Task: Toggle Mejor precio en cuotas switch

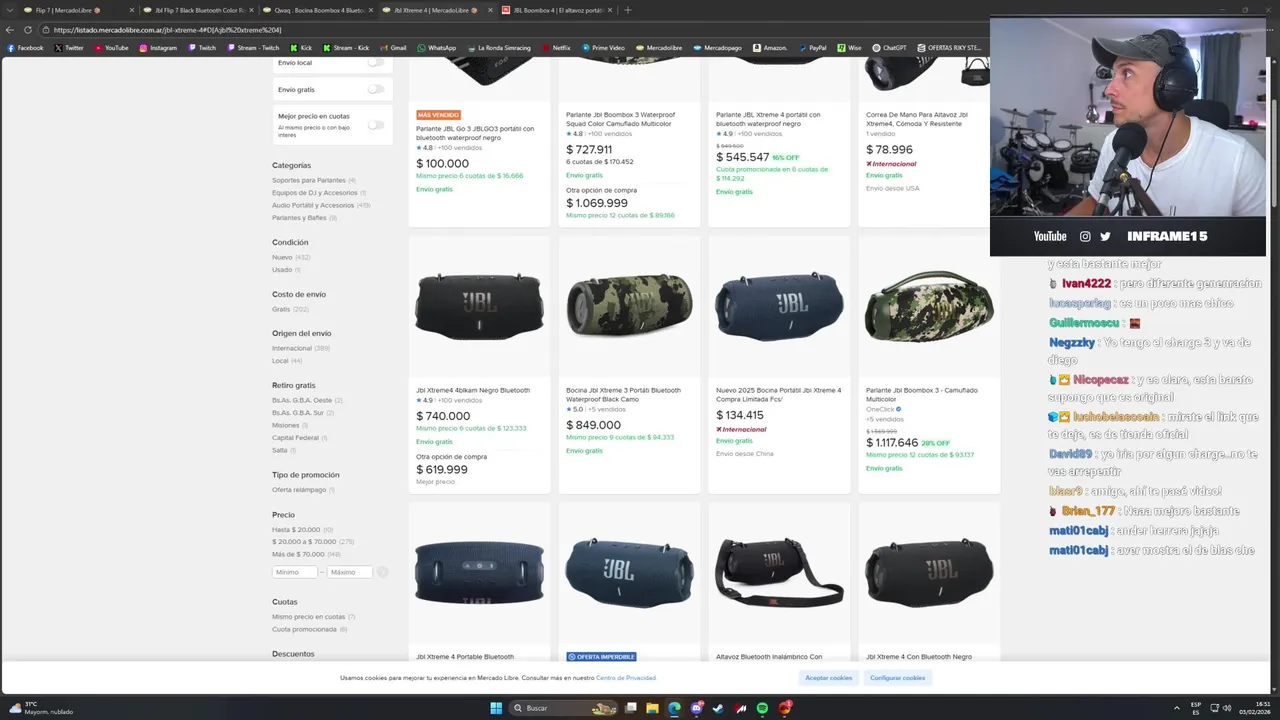Action: coord(376,125)
